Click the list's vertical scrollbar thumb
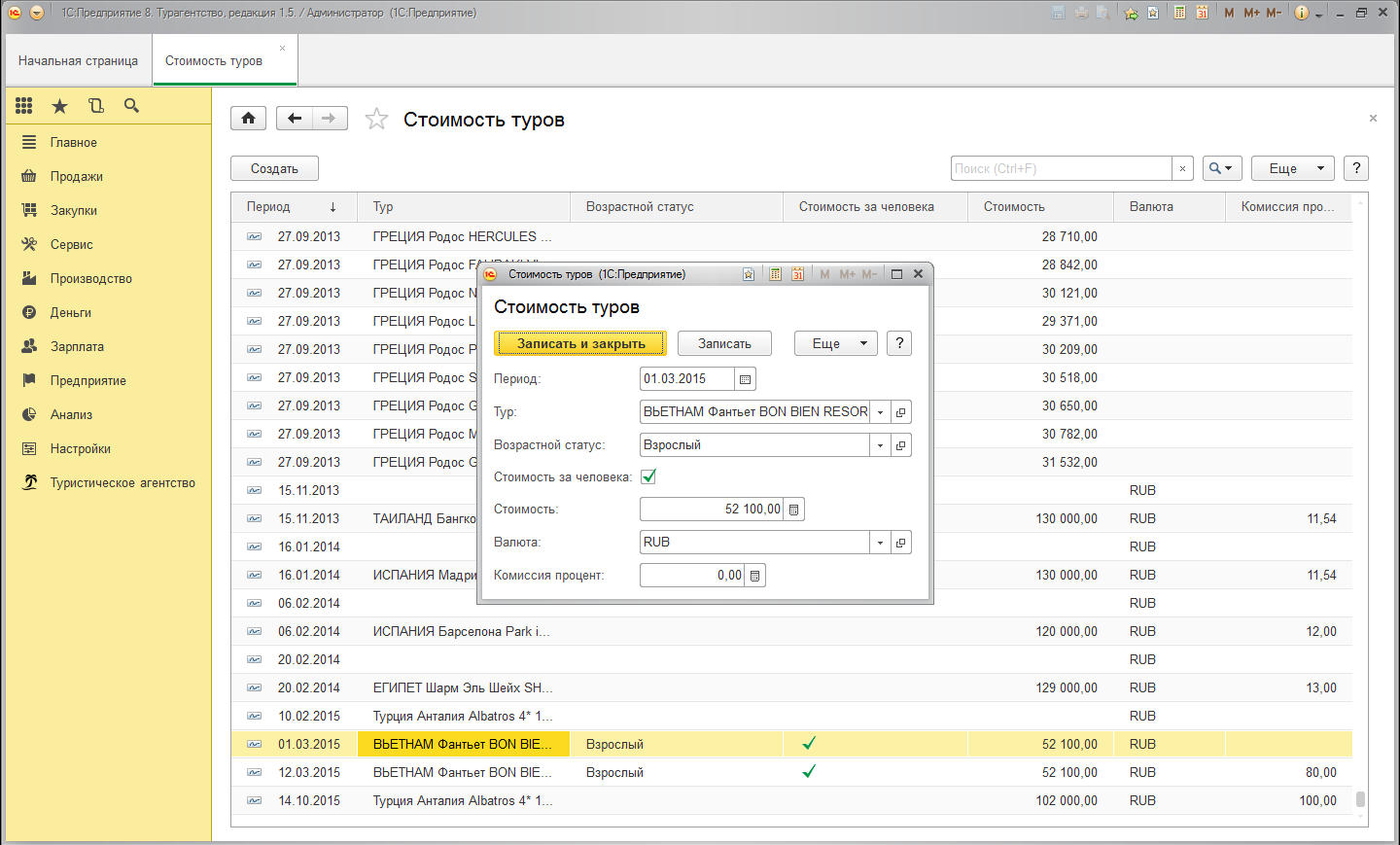This screenshot has width=1400, height=845. pos(1360,799)
